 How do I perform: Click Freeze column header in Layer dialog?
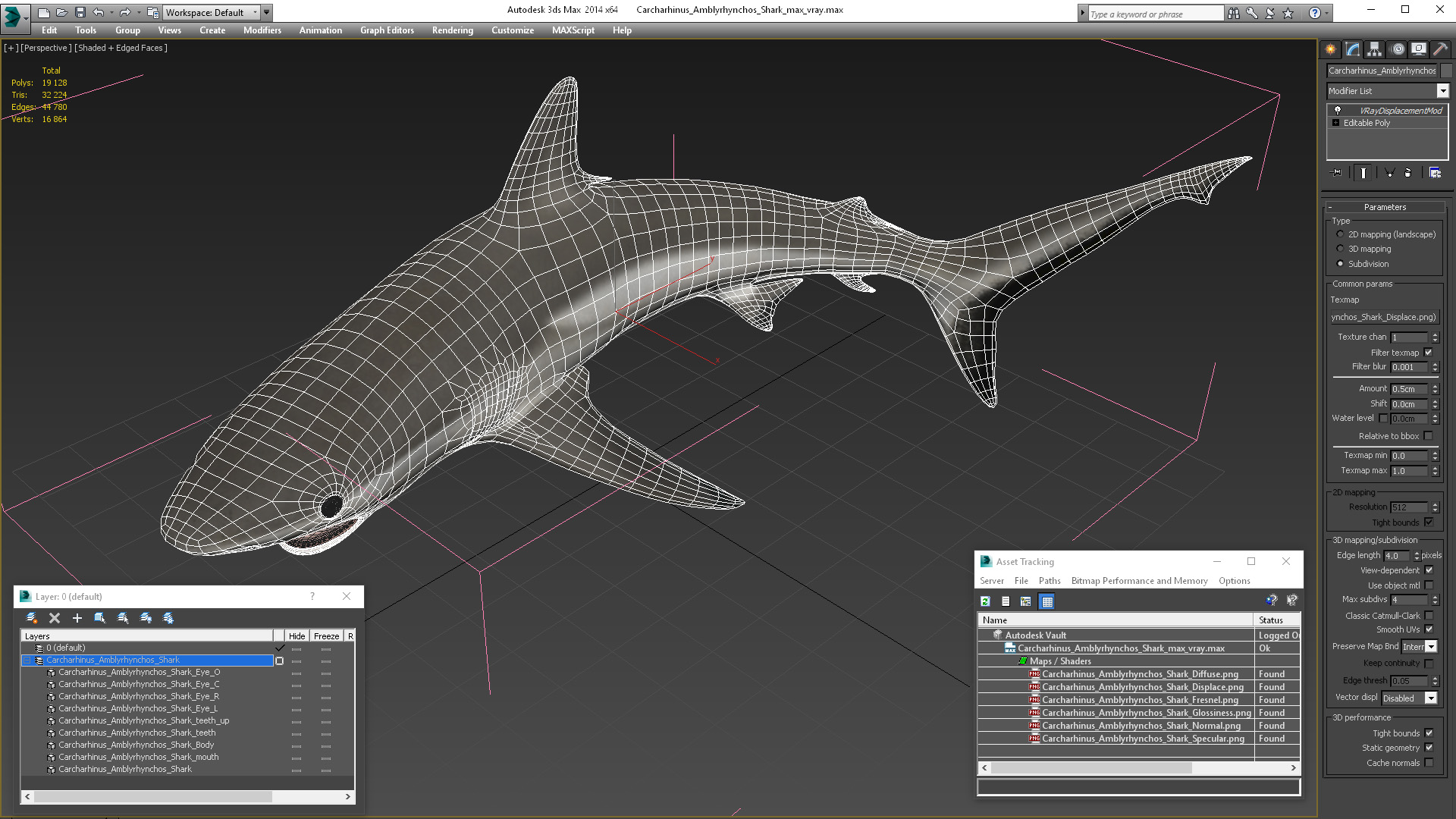click(326, 636)
